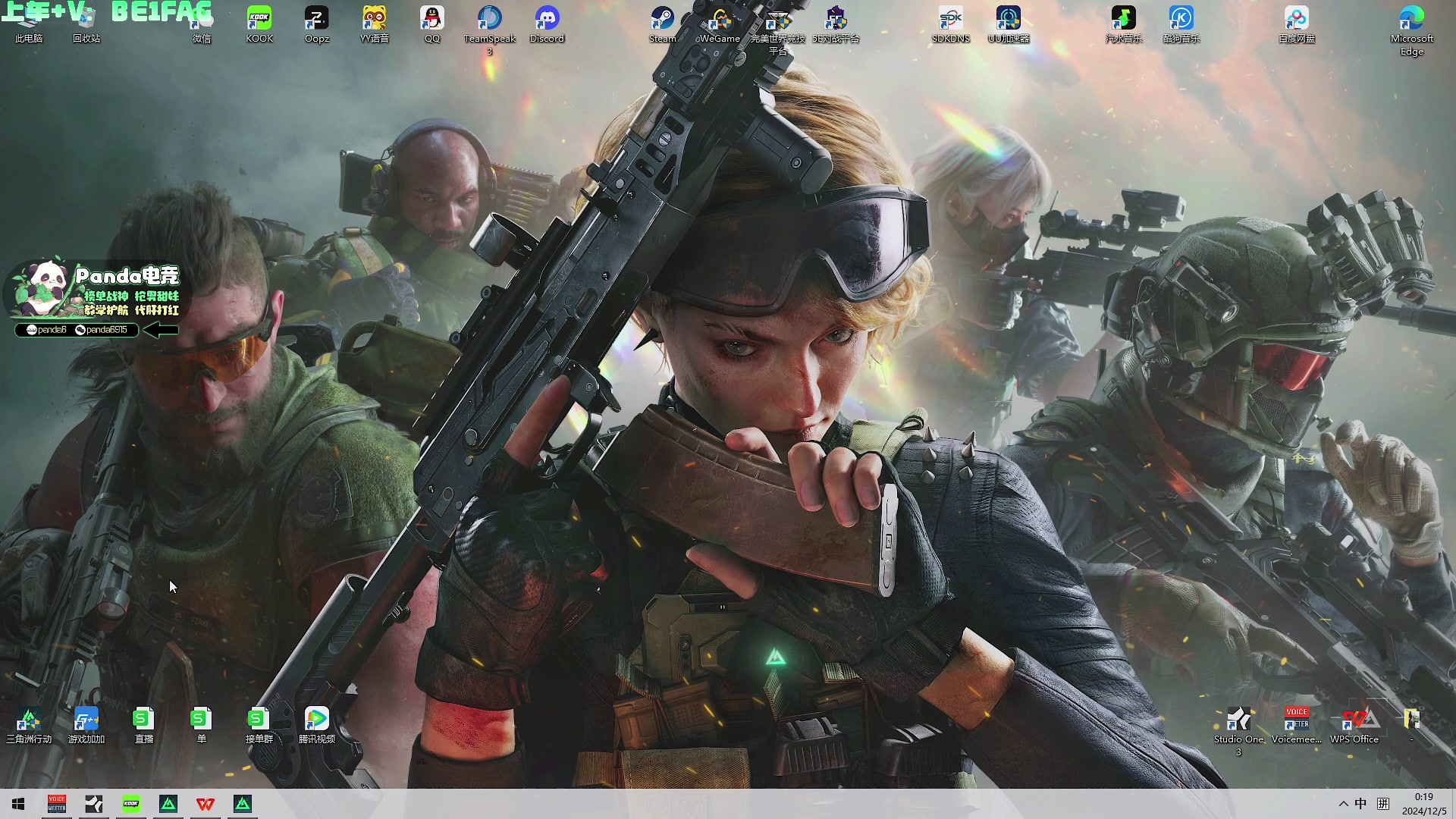This screenshot has height=819, width=1456.
Task: Click the 拼 input method indicator
Action: (x=1383, y=804)
